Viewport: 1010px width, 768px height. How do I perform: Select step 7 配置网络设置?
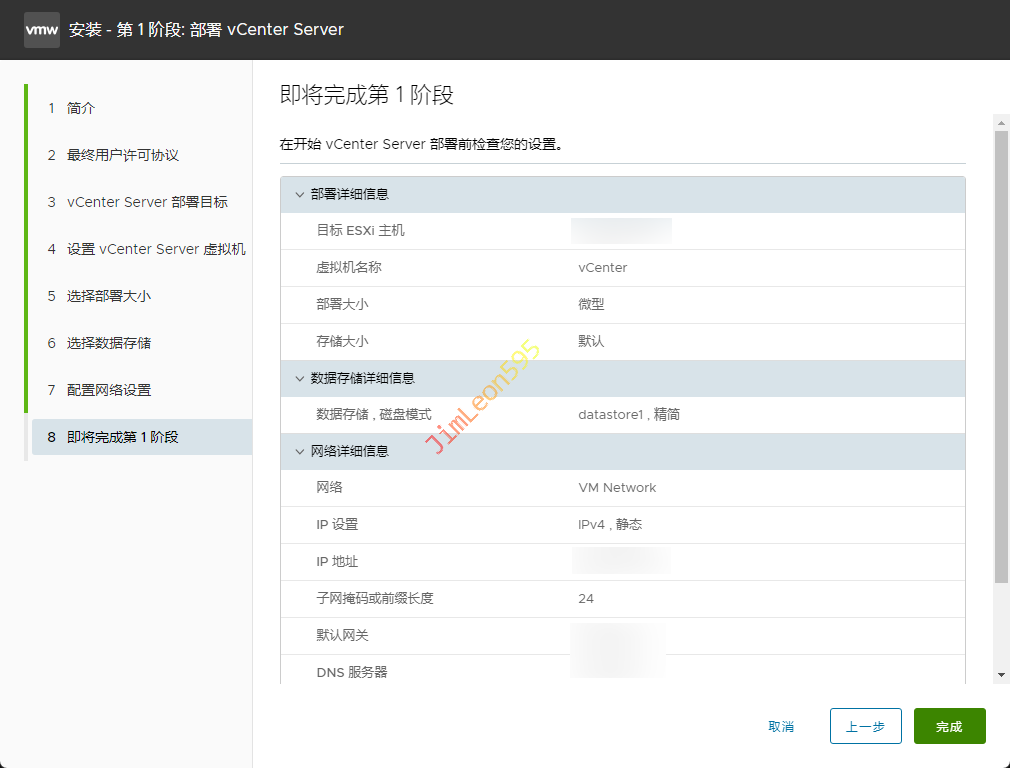coord(108,390)
